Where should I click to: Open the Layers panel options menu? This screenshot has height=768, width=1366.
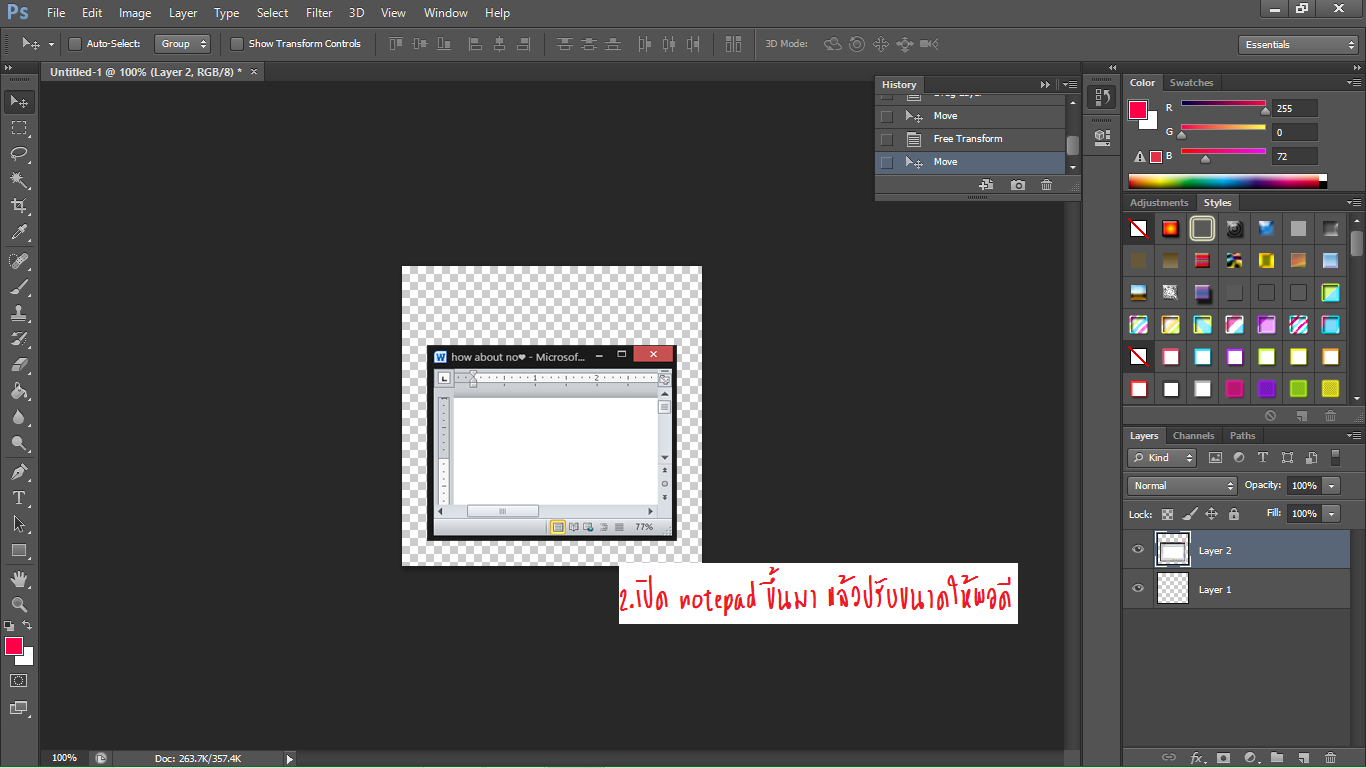pyautogui.click(x=1353, y=436)
